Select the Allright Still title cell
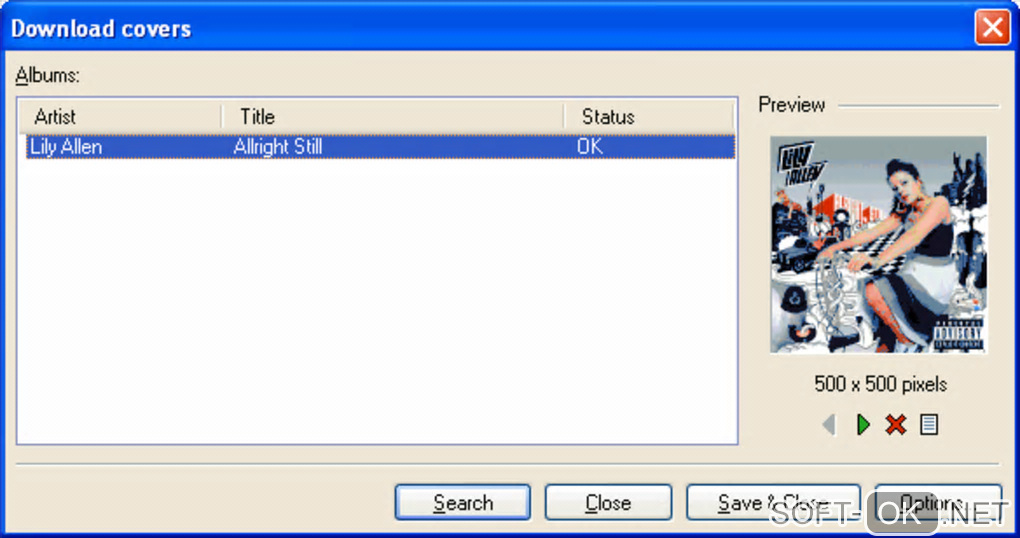 (278, 146)
